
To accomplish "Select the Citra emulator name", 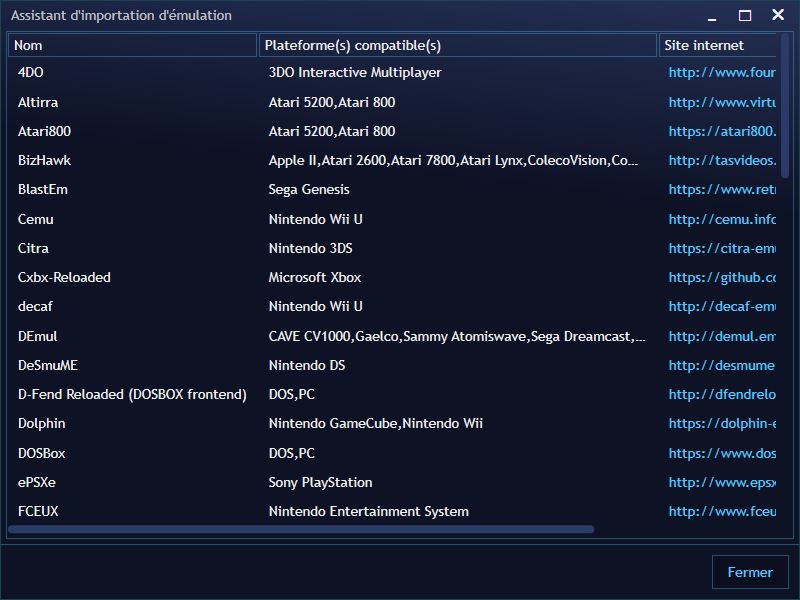I will pos(33,248).
